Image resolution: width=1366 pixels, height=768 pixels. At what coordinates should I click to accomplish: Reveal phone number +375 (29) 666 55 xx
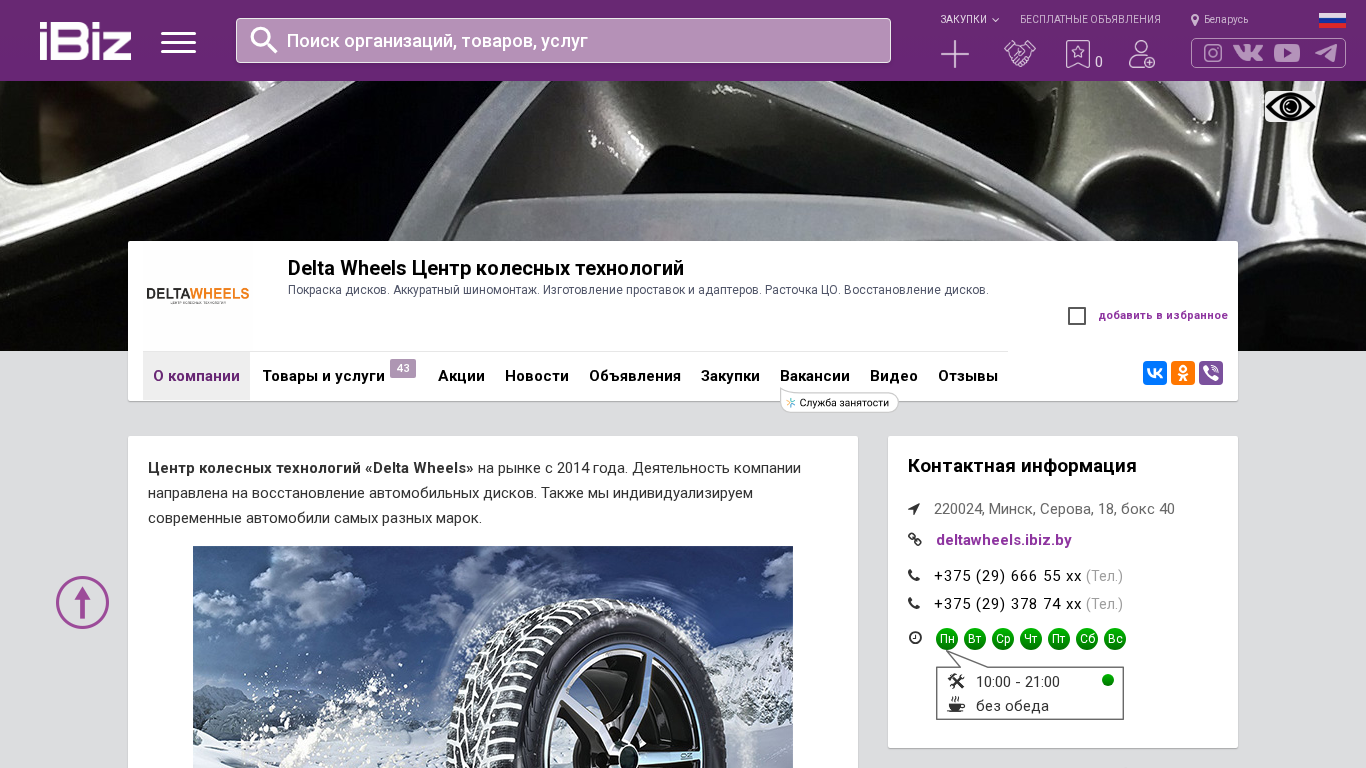(x=1008, y=576)
